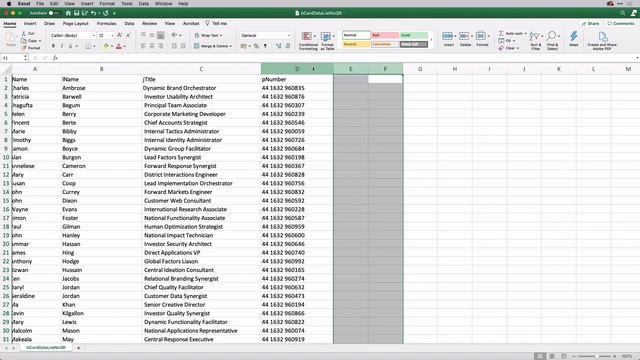The image size is (640, 360).
Task: Add a new sheet with plus button
Action: pyautogui.click(x=78, y=348)
